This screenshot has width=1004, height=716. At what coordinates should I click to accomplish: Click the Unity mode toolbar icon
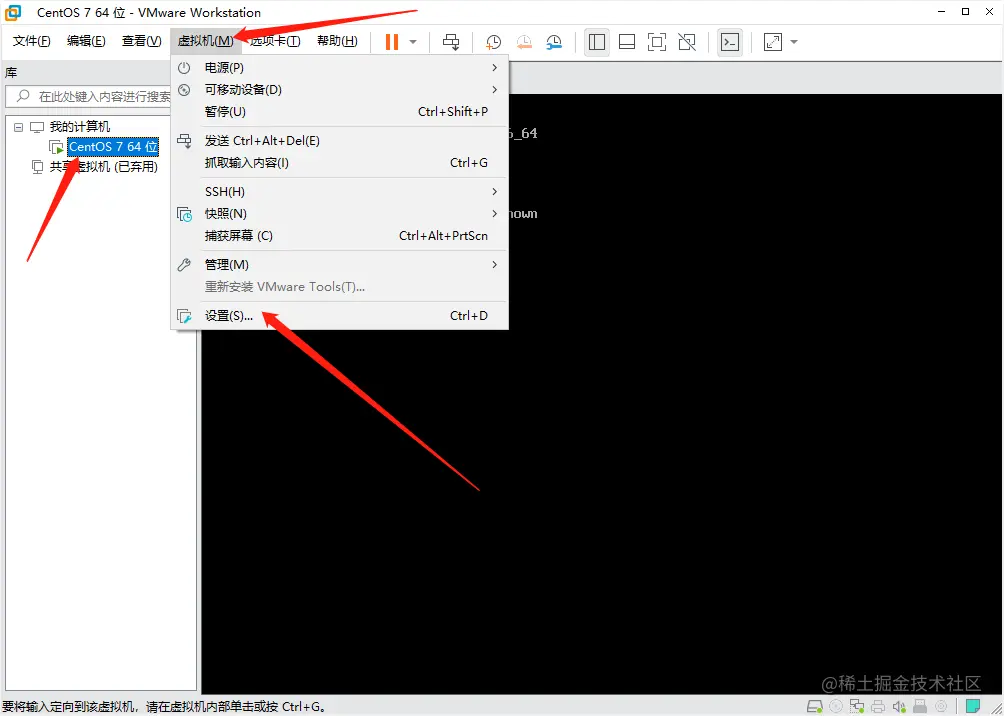coord(687,42)
